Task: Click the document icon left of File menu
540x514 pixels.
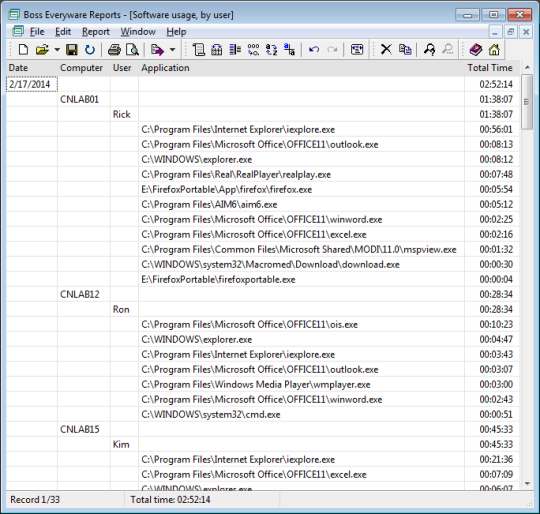Action: point(18,31)
